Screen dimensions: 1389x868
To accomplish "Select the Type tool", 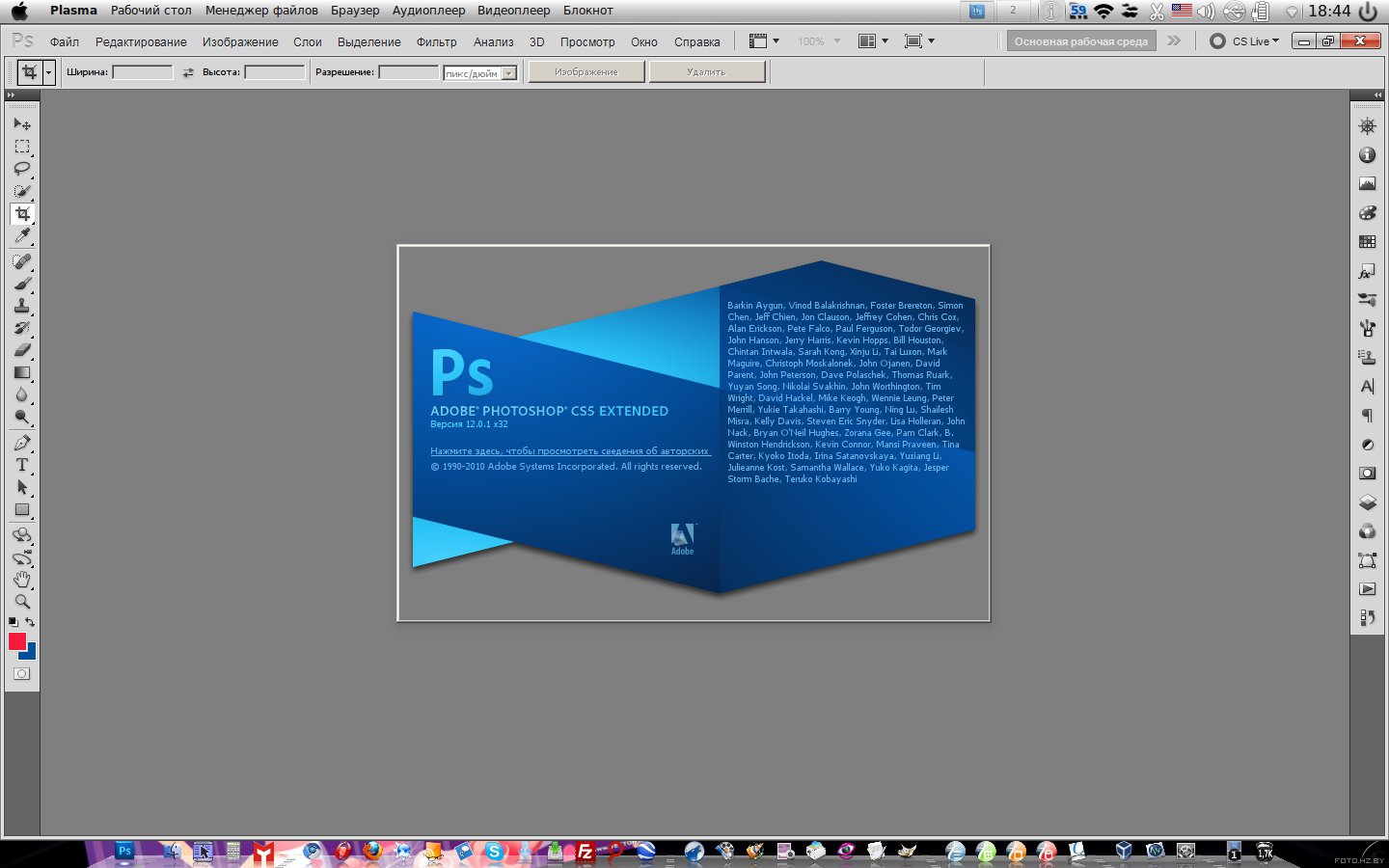I will tap(22, 465).
